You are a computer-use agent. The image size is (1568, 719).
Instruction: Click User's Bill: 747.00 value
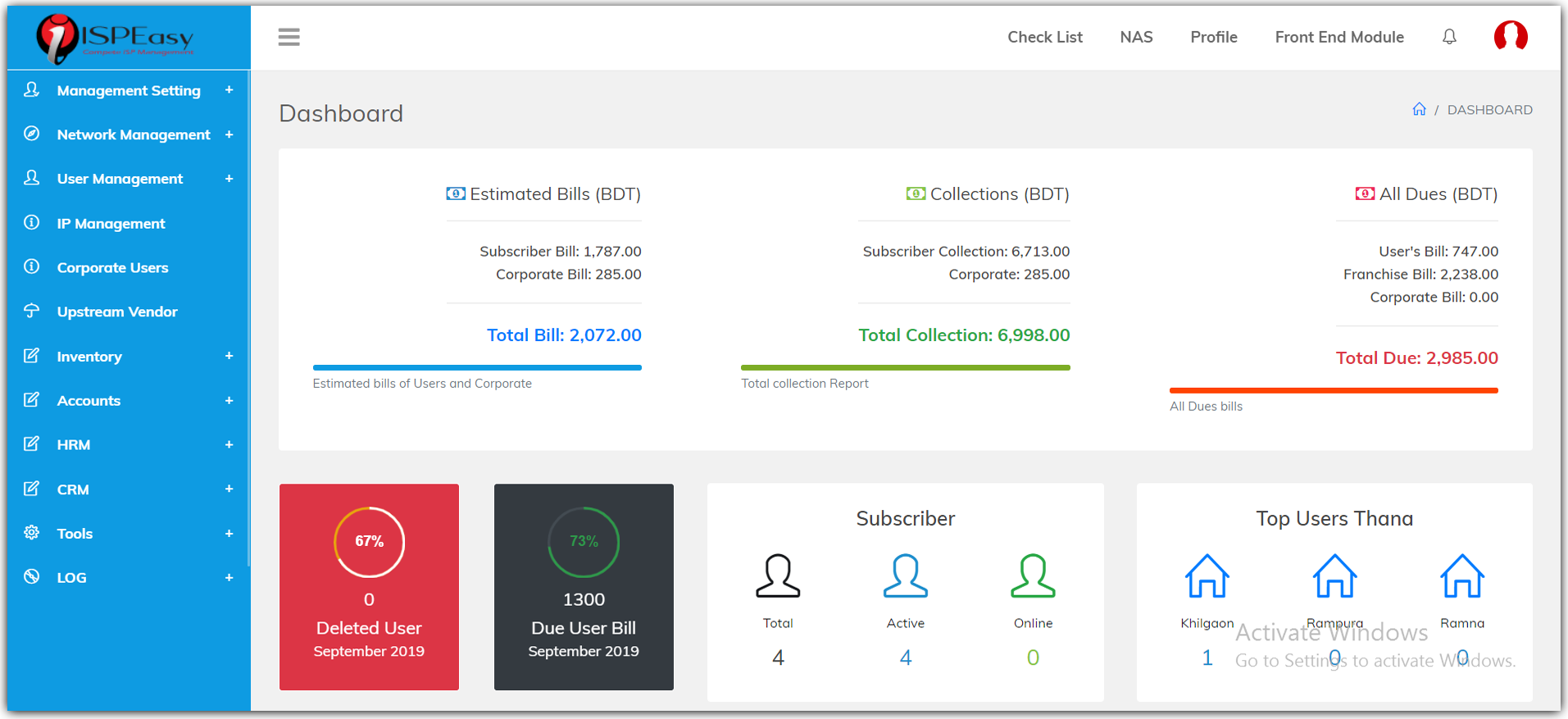click(x=1438, y=251)
